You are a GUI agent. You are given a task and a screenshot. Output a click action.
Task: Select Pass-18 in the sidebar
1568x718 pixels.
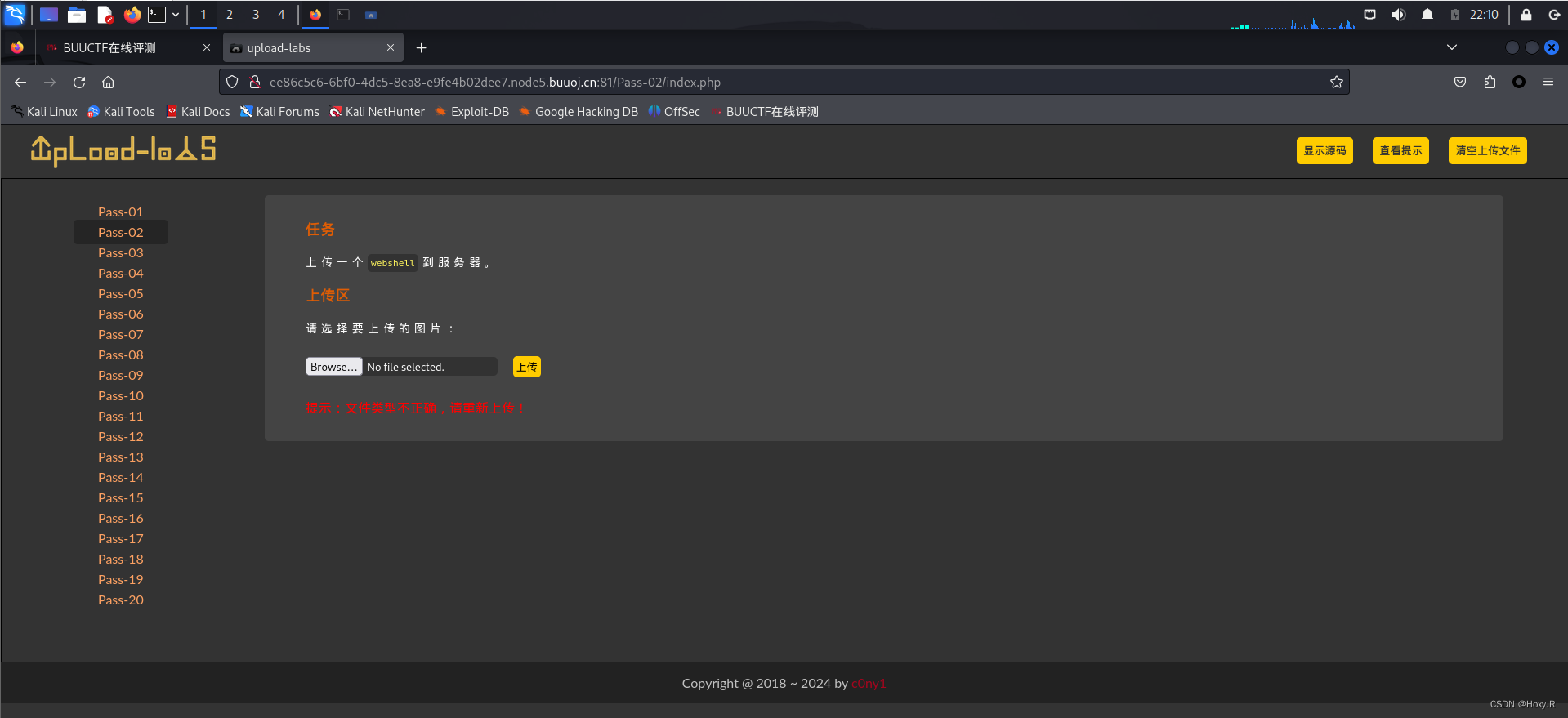(x=121, y=559)
